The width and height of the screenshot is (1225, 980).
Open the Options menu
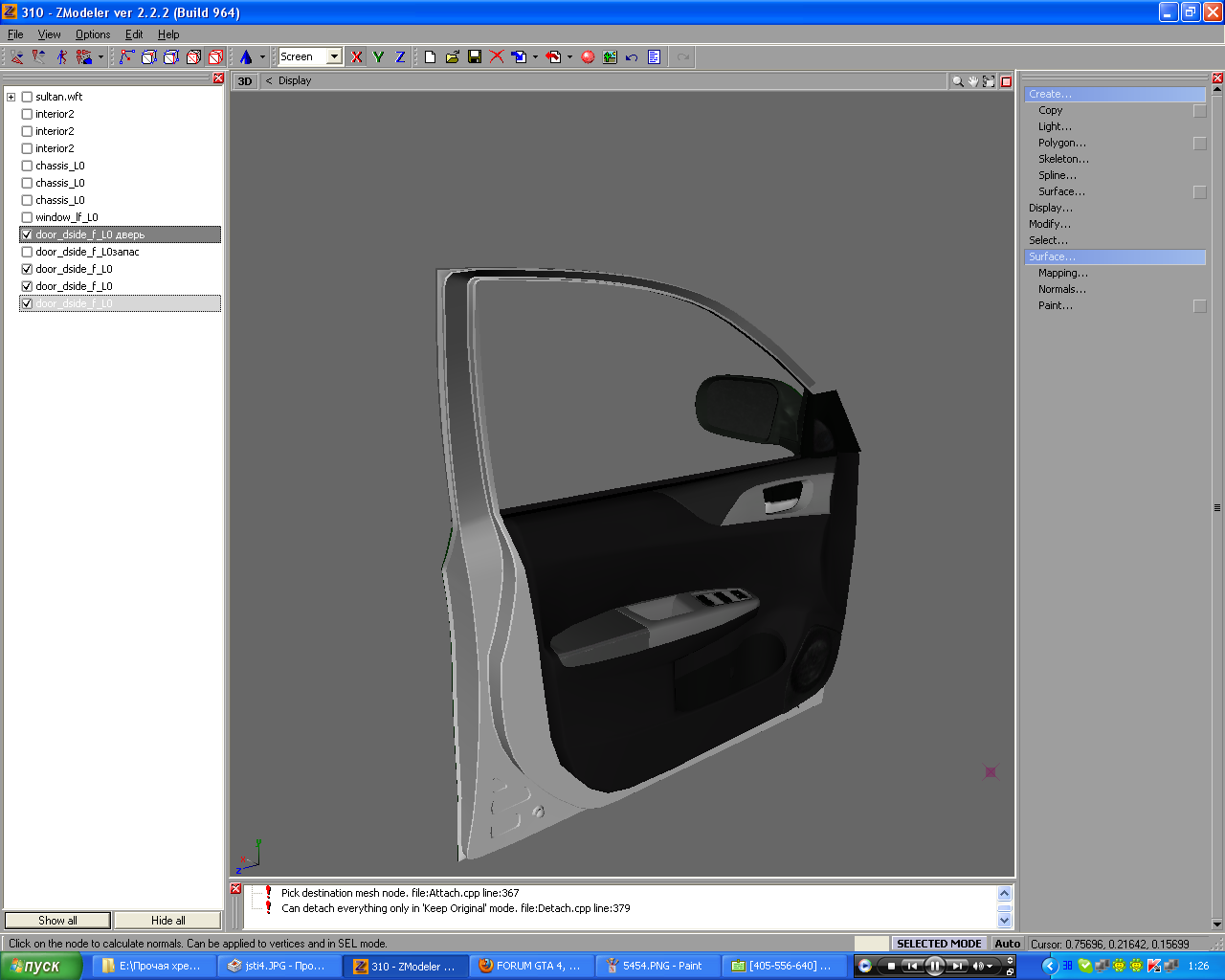[x=93, y=34]
